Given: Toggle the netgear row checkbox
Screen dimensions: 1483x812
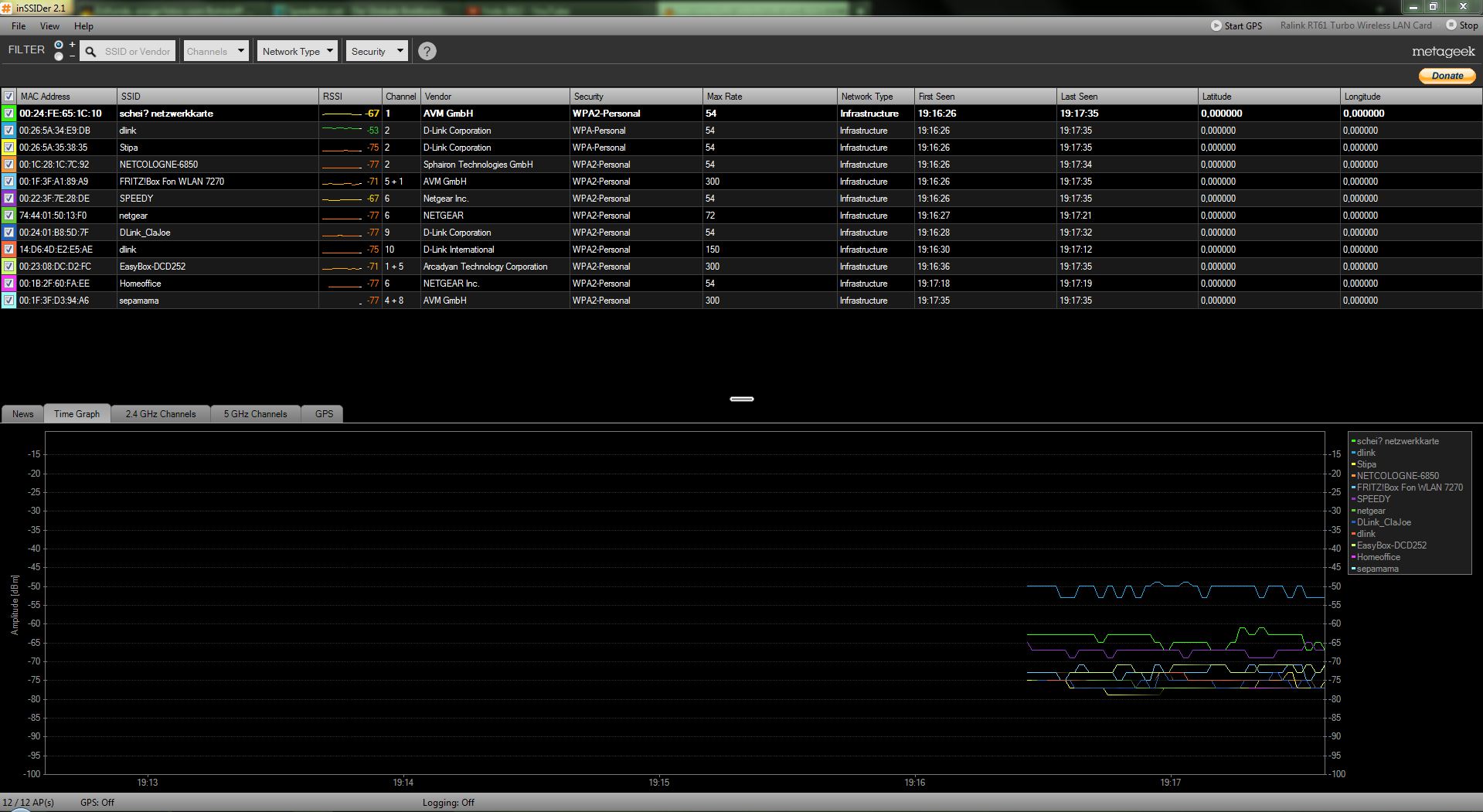Looking at the screenshot, I should click(9, 216).
